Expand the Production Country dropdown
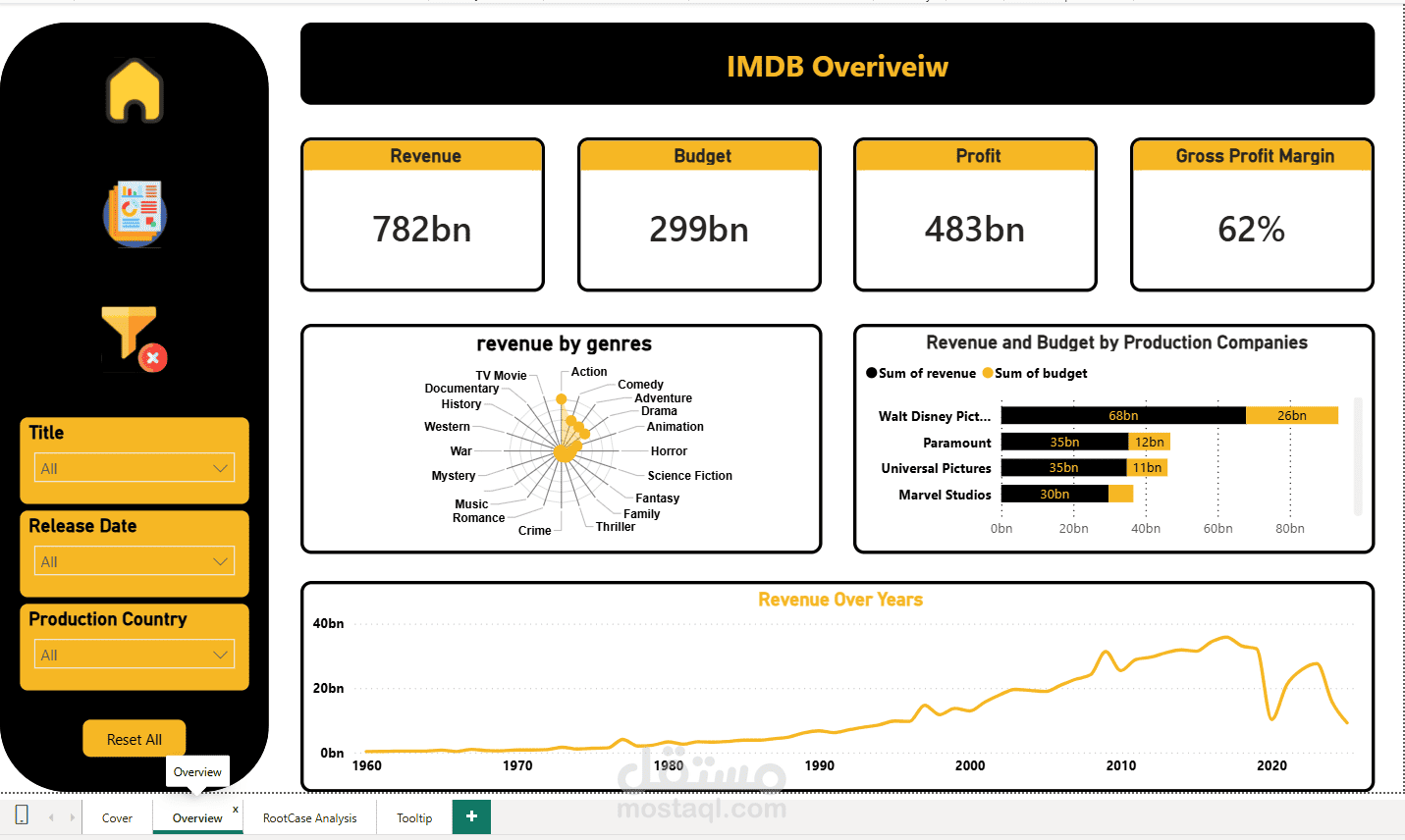 [x=135, y=655]
